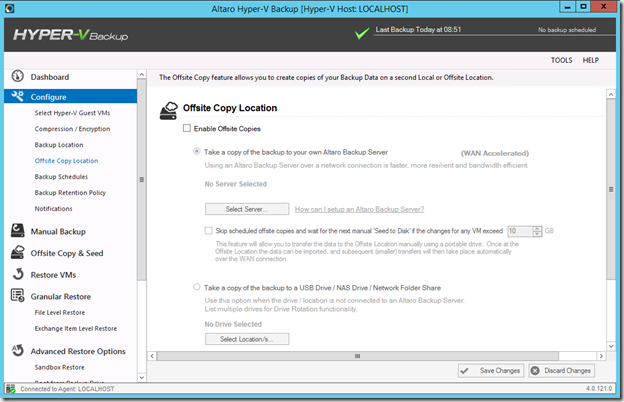
Task: Click the Altaro app icon in title bar
Action: pyautogui.click(x=10, y=8)
